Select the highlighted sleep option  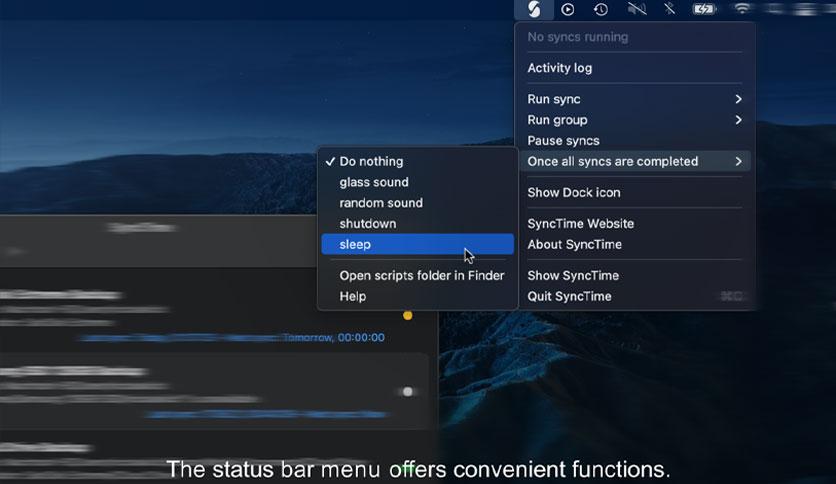(x=417, y=244)
